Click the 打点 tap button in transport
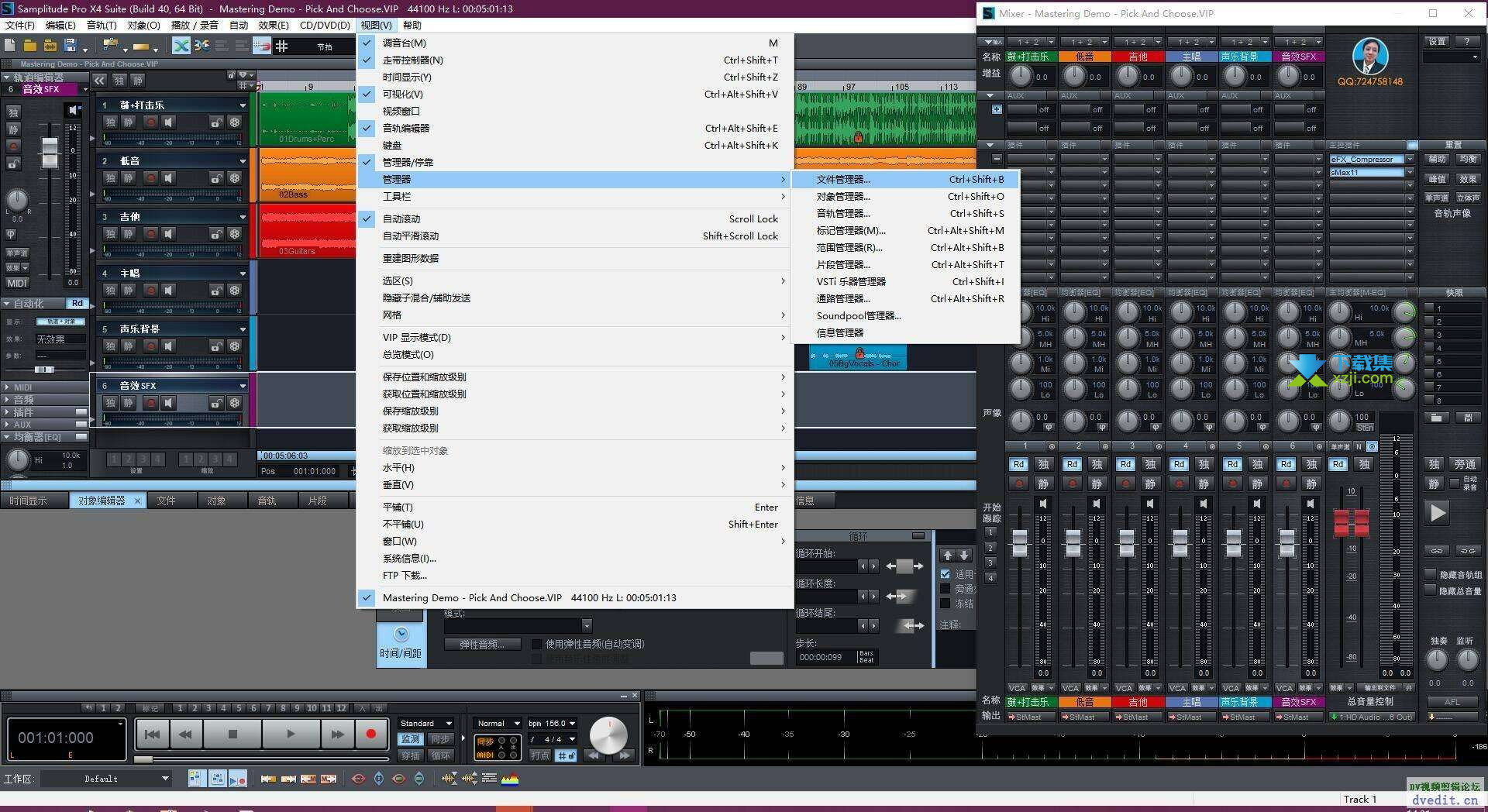This screenshot has height=812, width=1488. [x=540, y=755]
